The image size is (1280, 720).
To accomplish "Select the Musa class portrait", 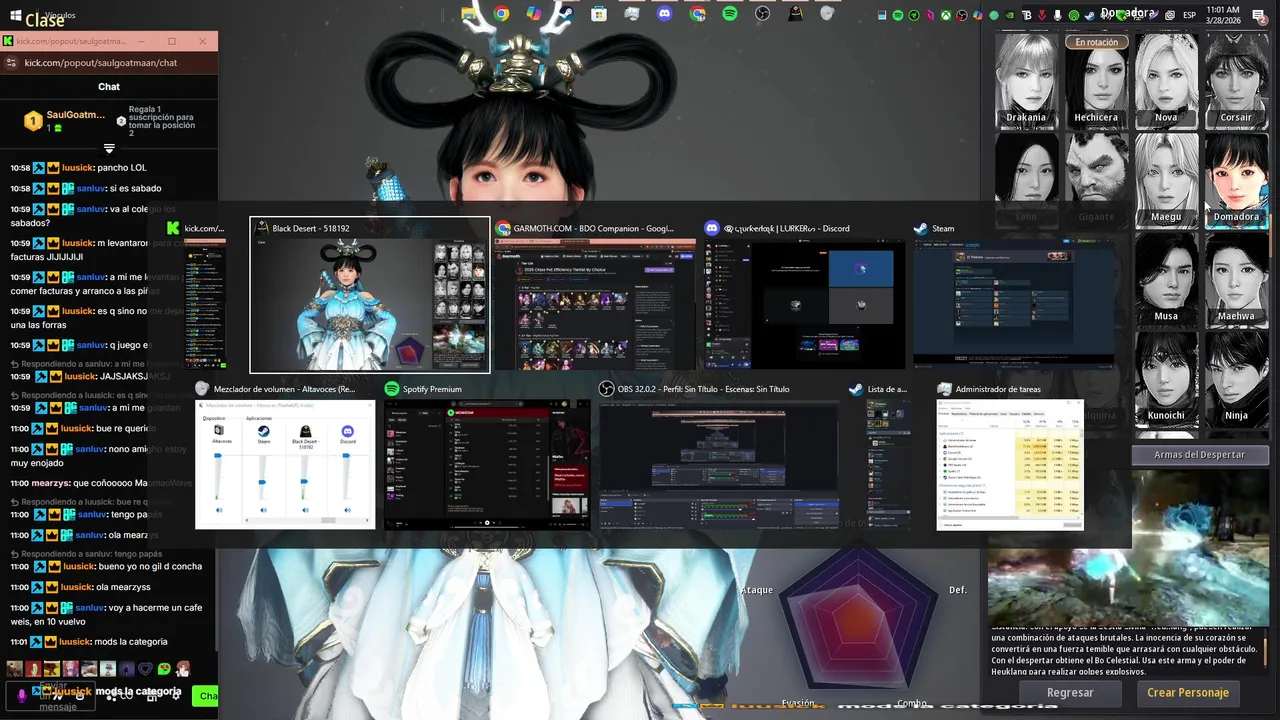I will click(x=1166, y=279).
